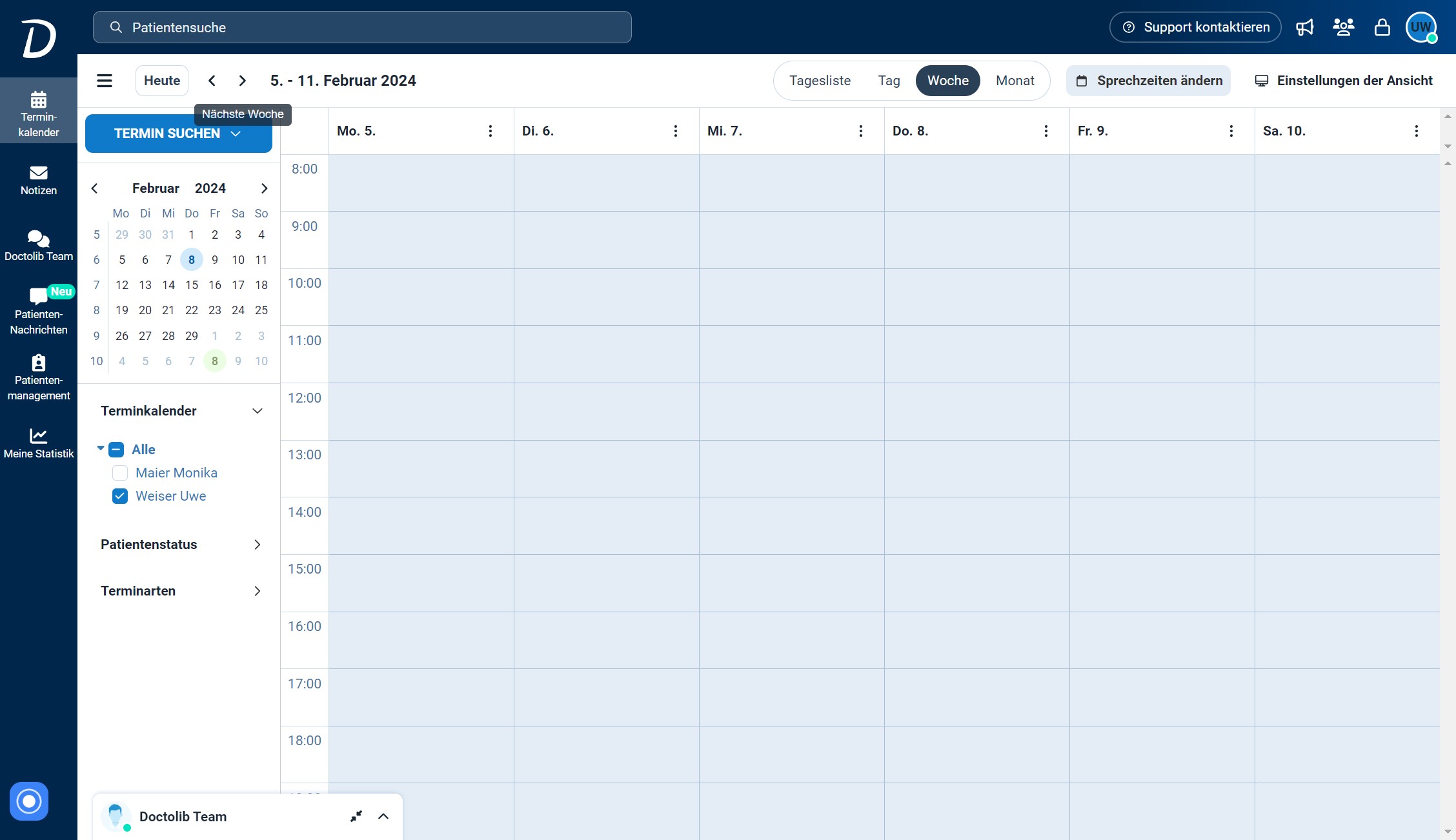Select the Februar month in mini calendar
Image resolution: width=1456 pixels, height=840 pixels.
156,188
